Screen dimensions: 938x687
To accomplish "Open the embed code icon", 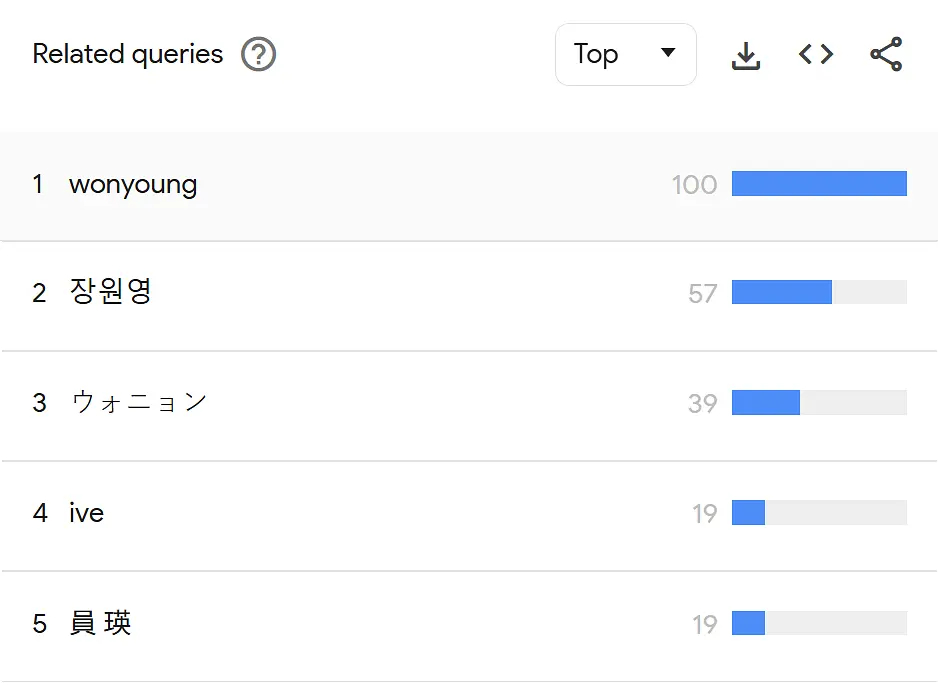I will (x=816, y=54).
